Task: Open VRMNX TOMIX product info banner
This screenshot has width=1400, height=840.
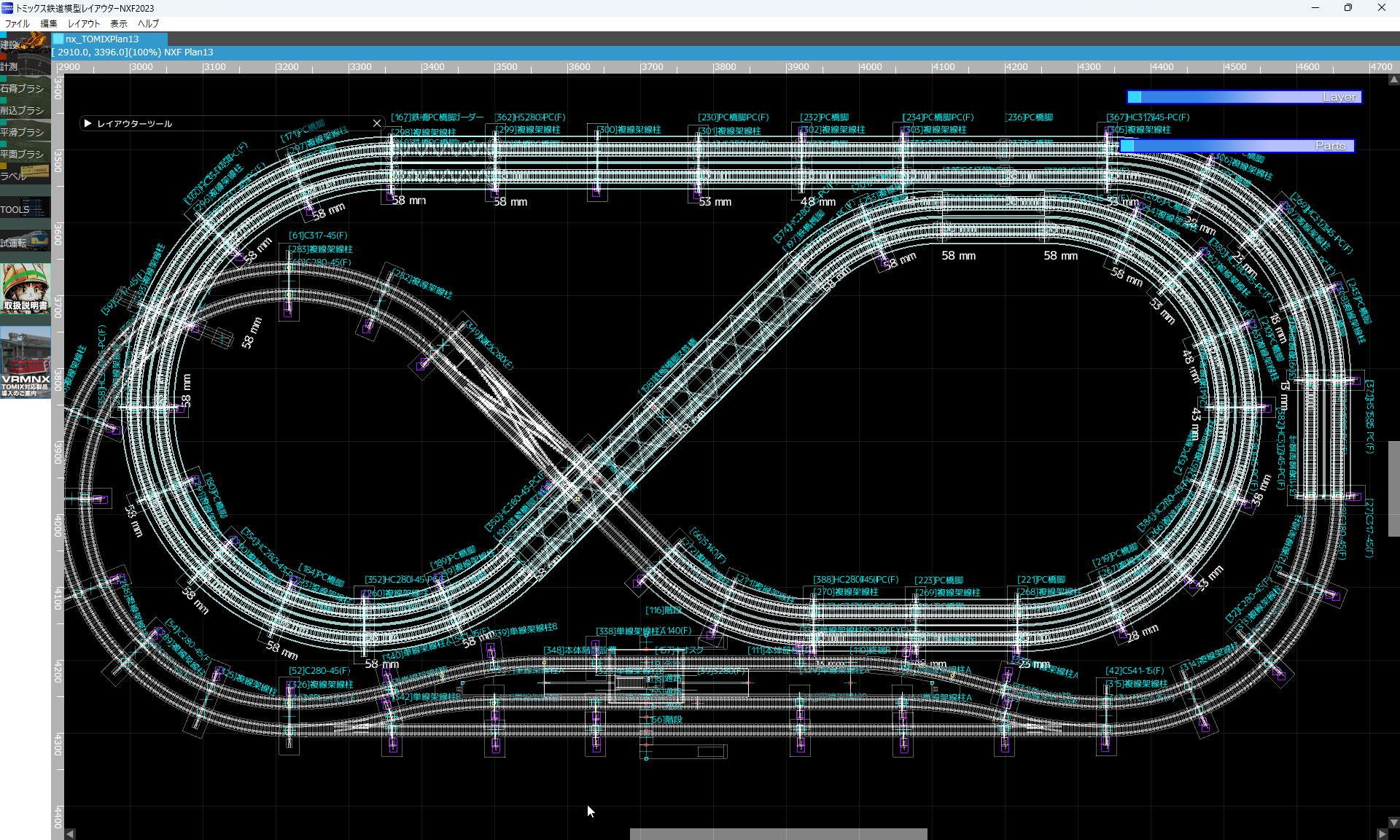Action: [x=25, y=362]
